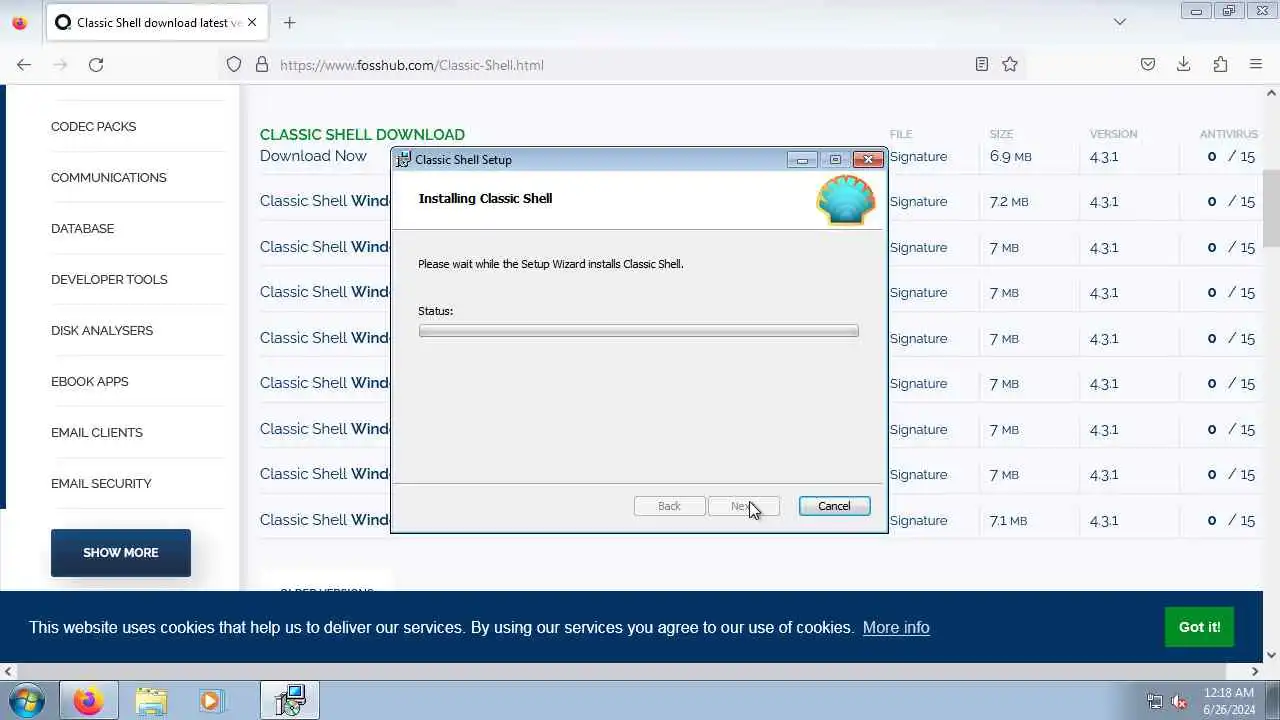
Task: Click the page vertical scrollbar thumb
Action: tap(1272, 208)
